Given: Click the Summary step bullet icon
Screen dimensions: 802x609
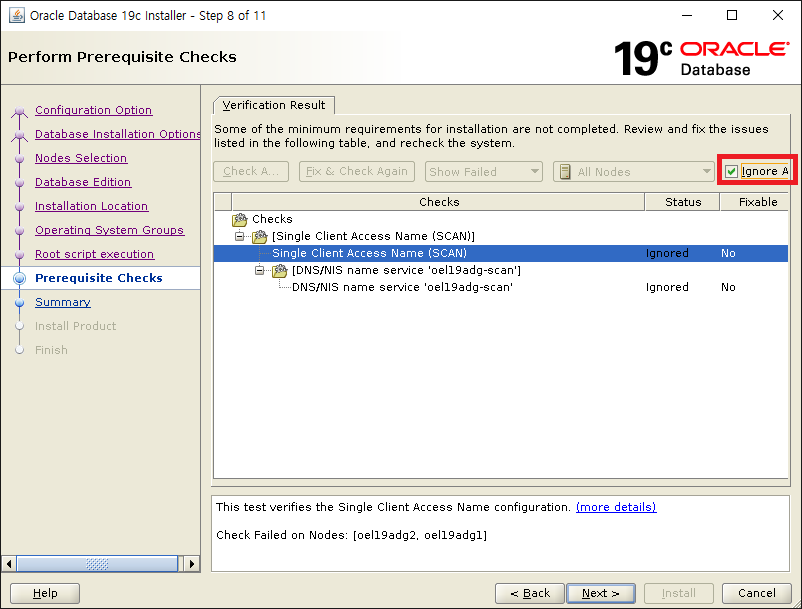Looking at the screenshot, I should point(19,302).
